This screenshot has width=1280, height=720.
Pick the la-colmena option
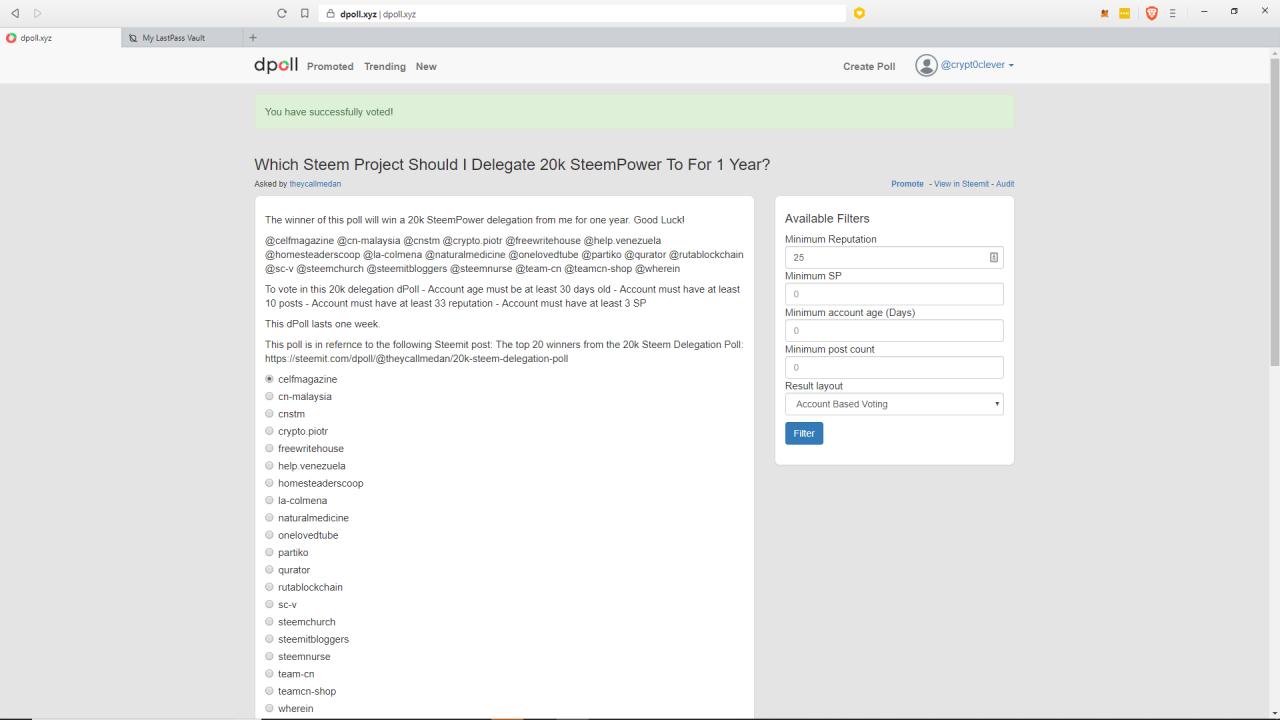[x=269, y=500]
